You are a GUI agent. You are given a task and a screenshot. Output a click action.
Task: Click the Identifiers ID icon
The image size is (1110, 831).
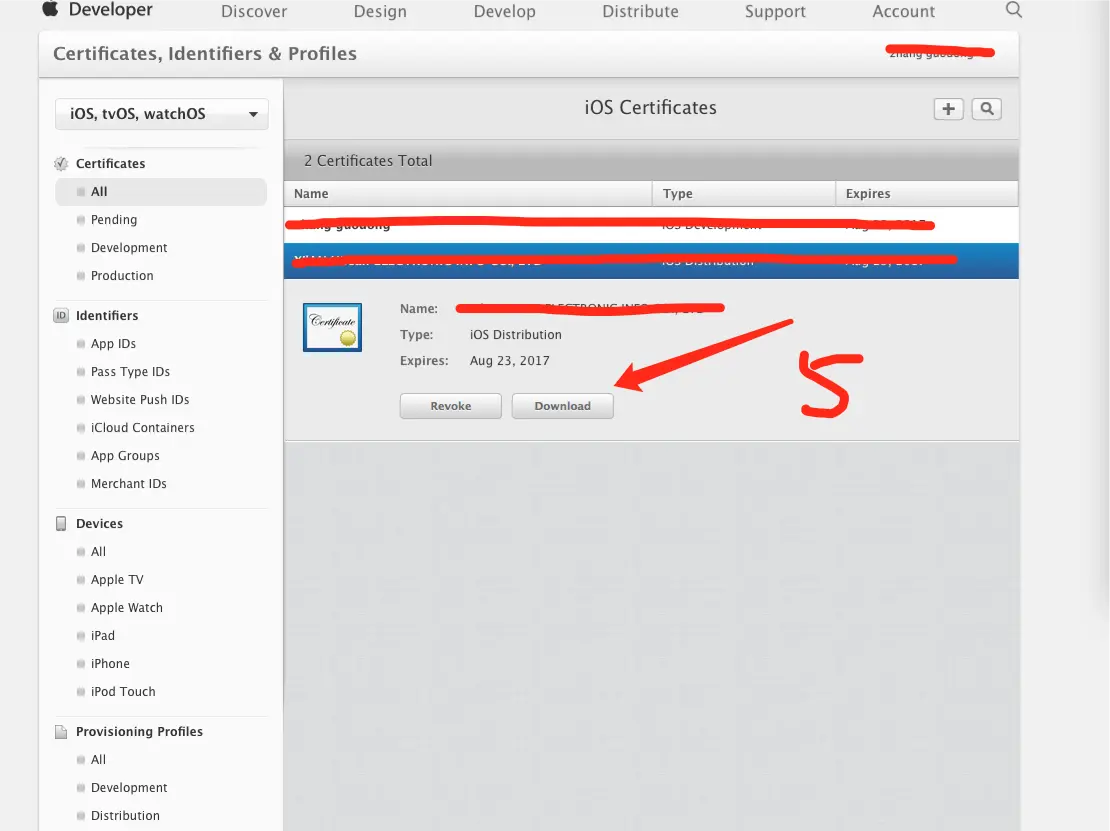[x=61, y=315]
